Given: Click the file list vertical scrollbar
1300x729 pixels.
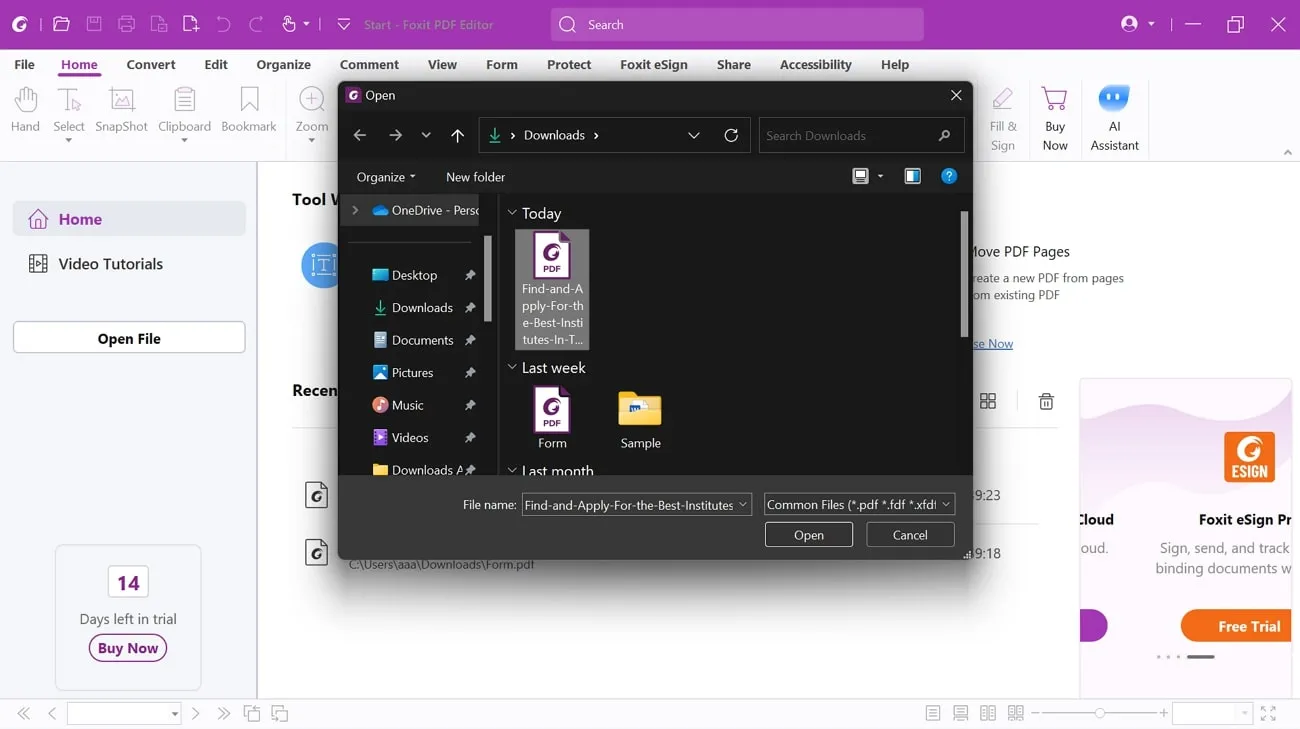Looking at the screenshot, I should 964,273.
